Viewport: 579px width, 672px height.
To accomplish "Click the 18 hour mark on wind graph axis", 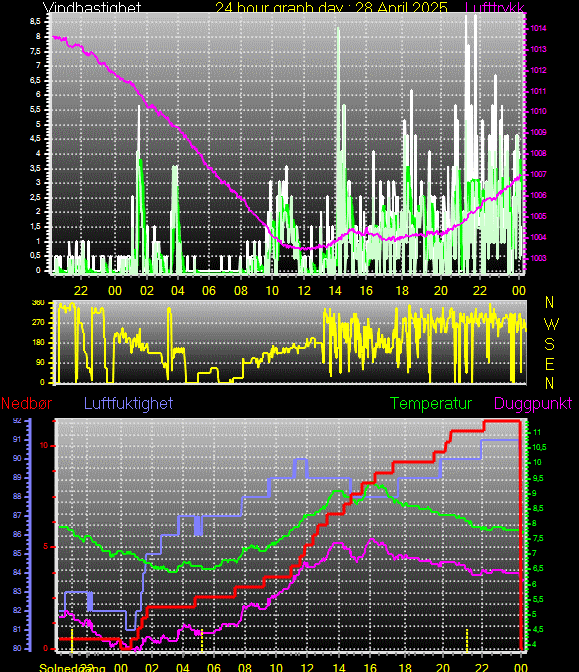I will tap(402, 291).
